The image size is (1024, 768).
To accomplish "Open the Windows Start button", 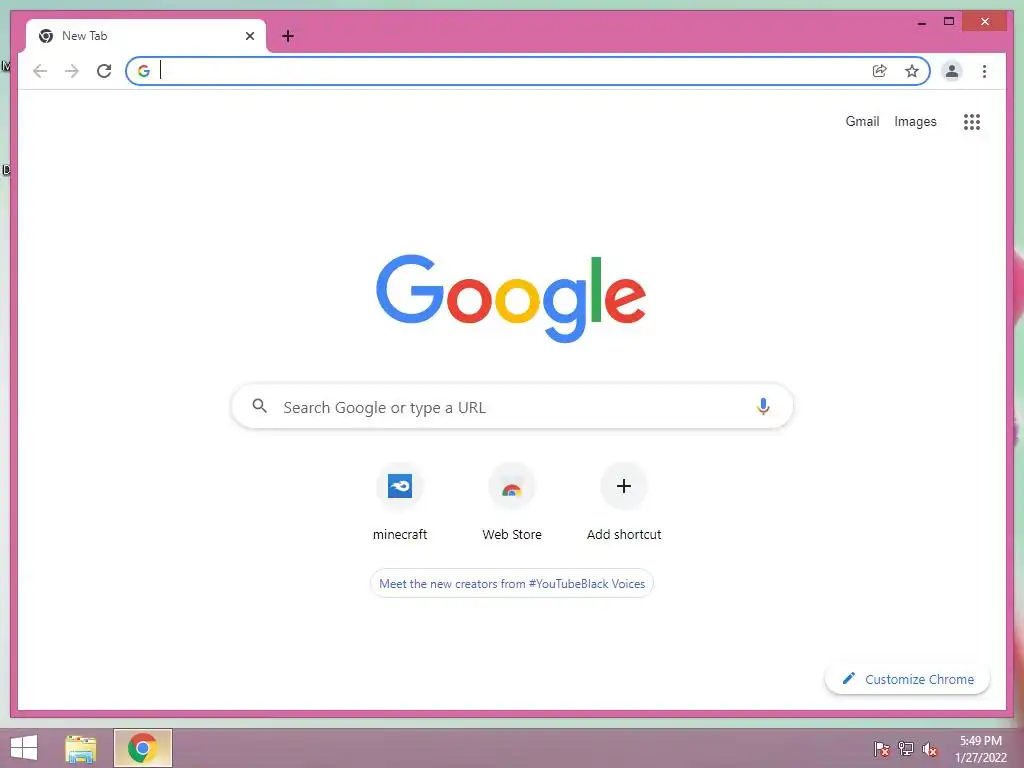I will [x=24, y=748].
